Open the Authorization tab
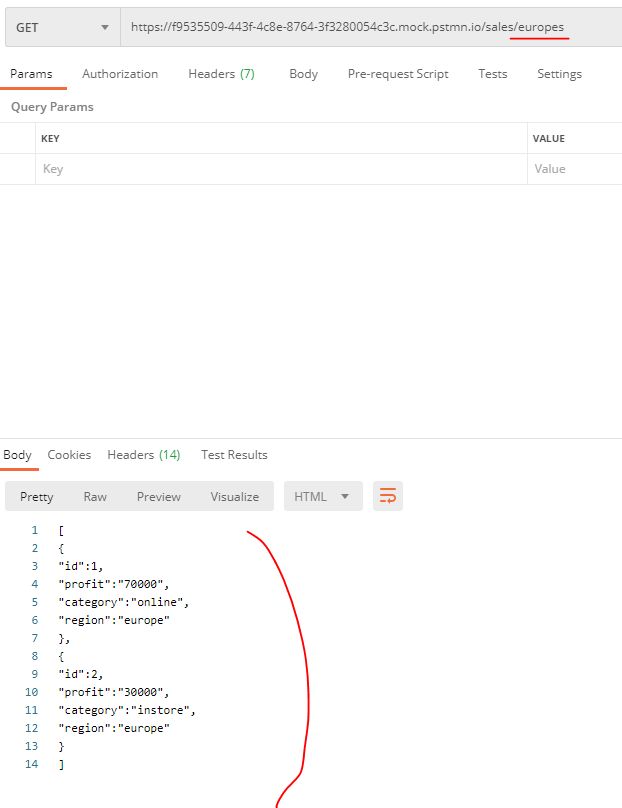The height and width of the screenshot is (808, 622). pyautogui.click(x=120, y=74)
